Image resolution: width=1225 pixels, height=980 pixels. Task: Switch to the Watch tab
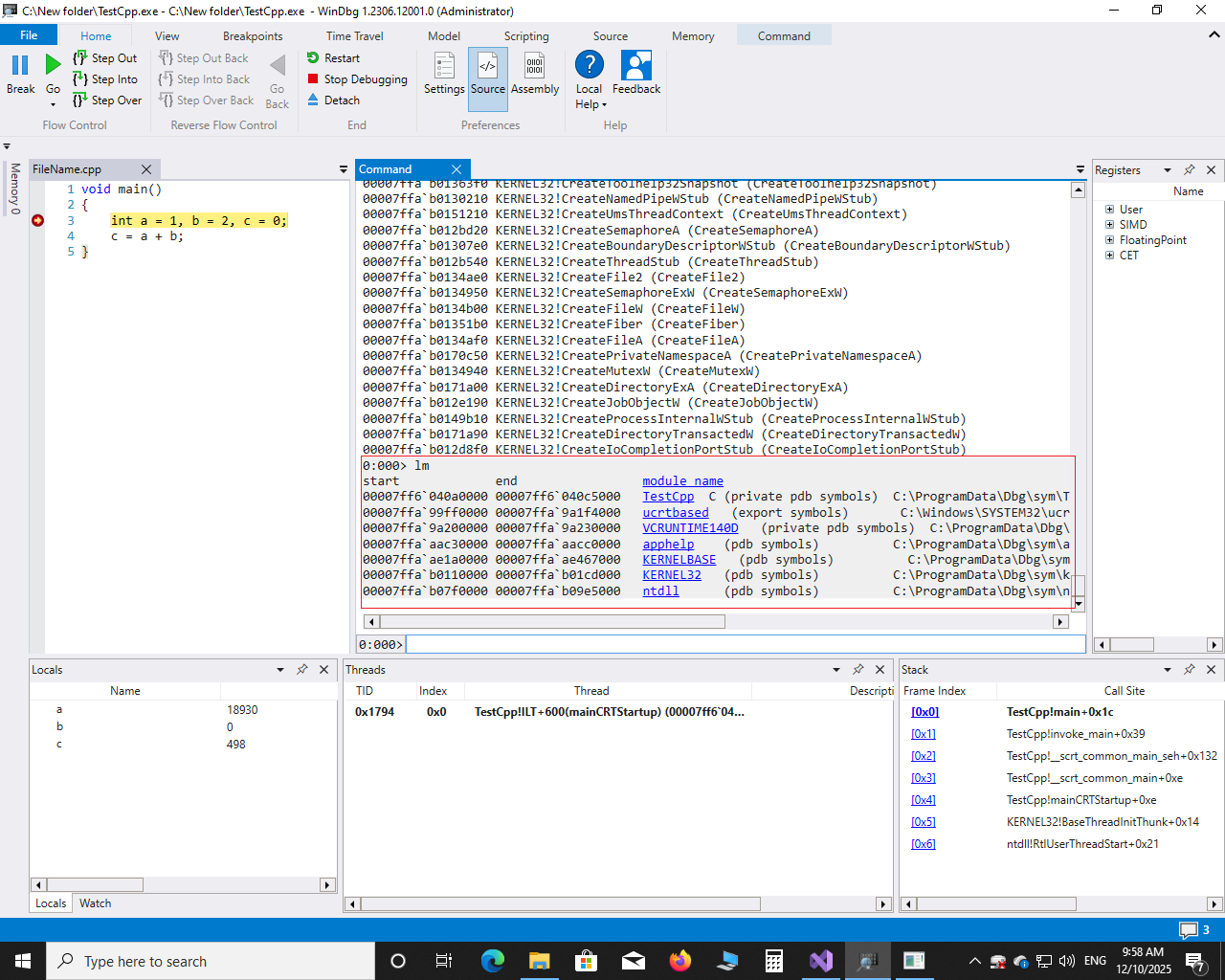(x=95, y=903)
